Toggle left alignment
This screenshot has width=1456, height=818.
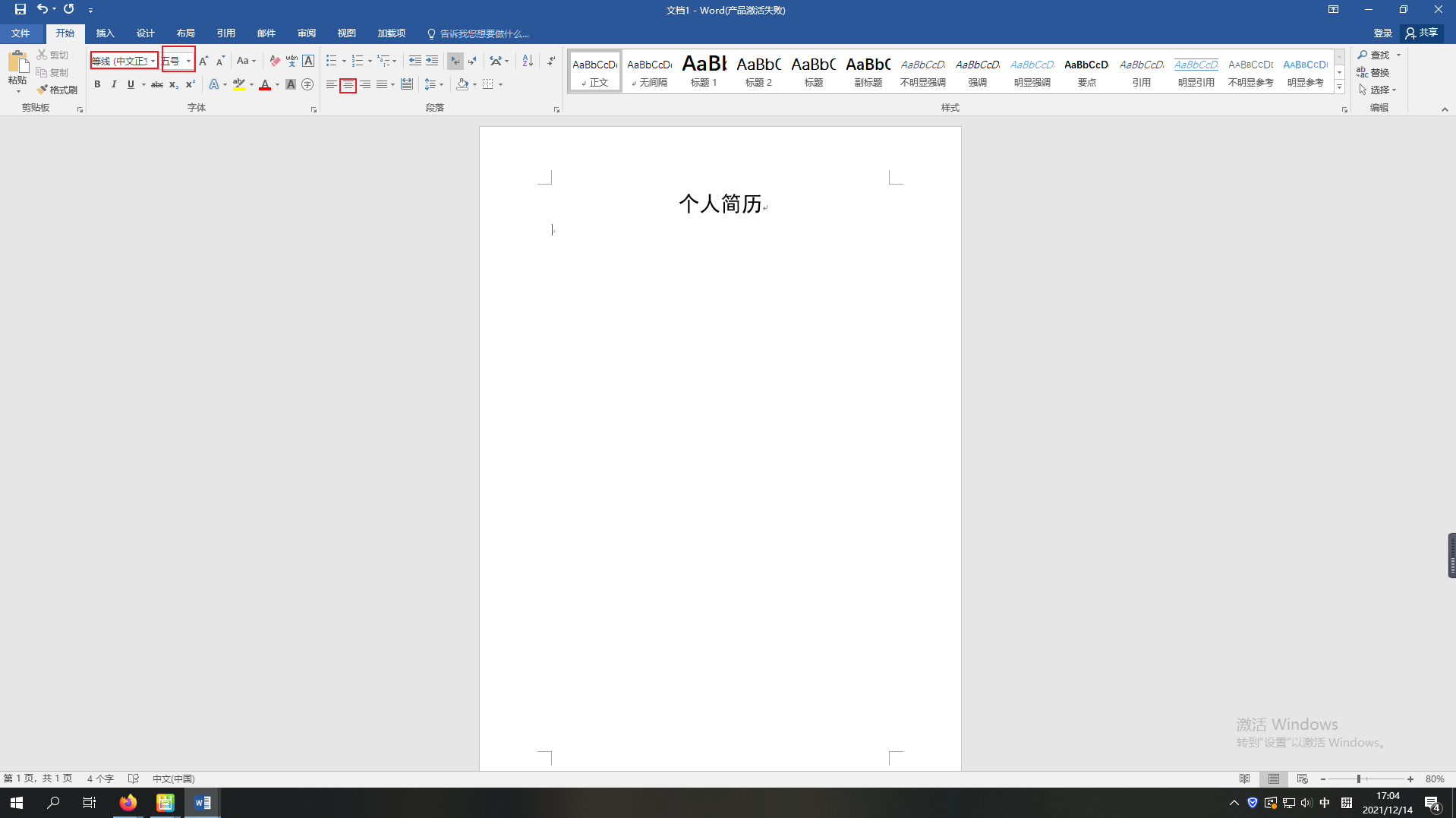click(332, 84)
